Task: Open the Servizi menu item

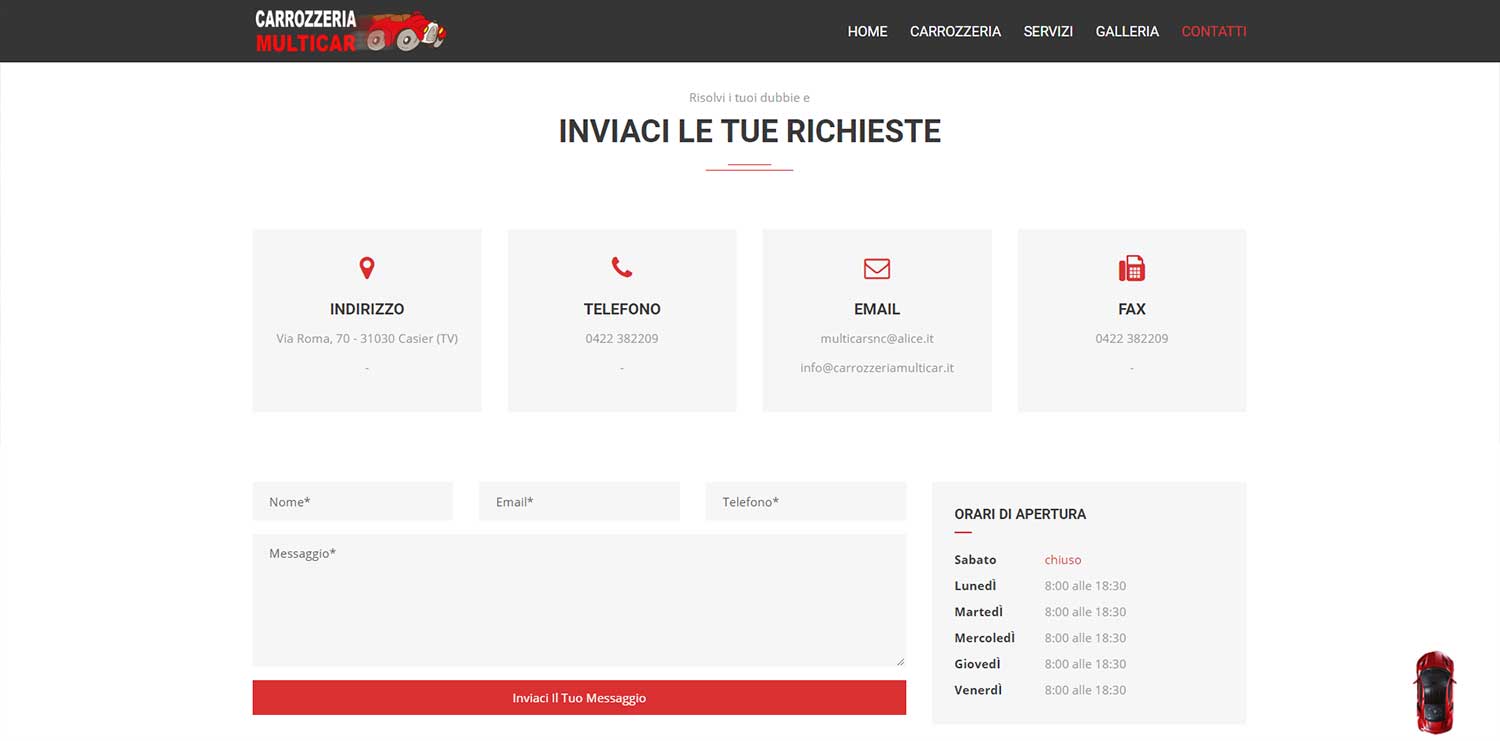Action: coord(1048,31)
